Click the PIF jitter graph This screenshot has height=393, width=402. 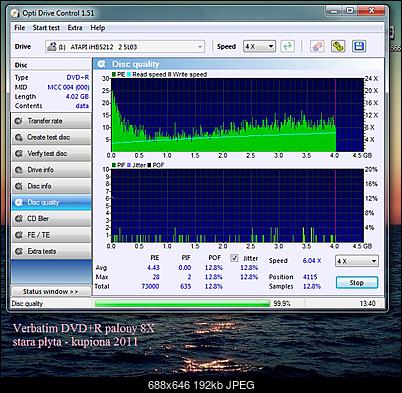click(x=237, y=206)
